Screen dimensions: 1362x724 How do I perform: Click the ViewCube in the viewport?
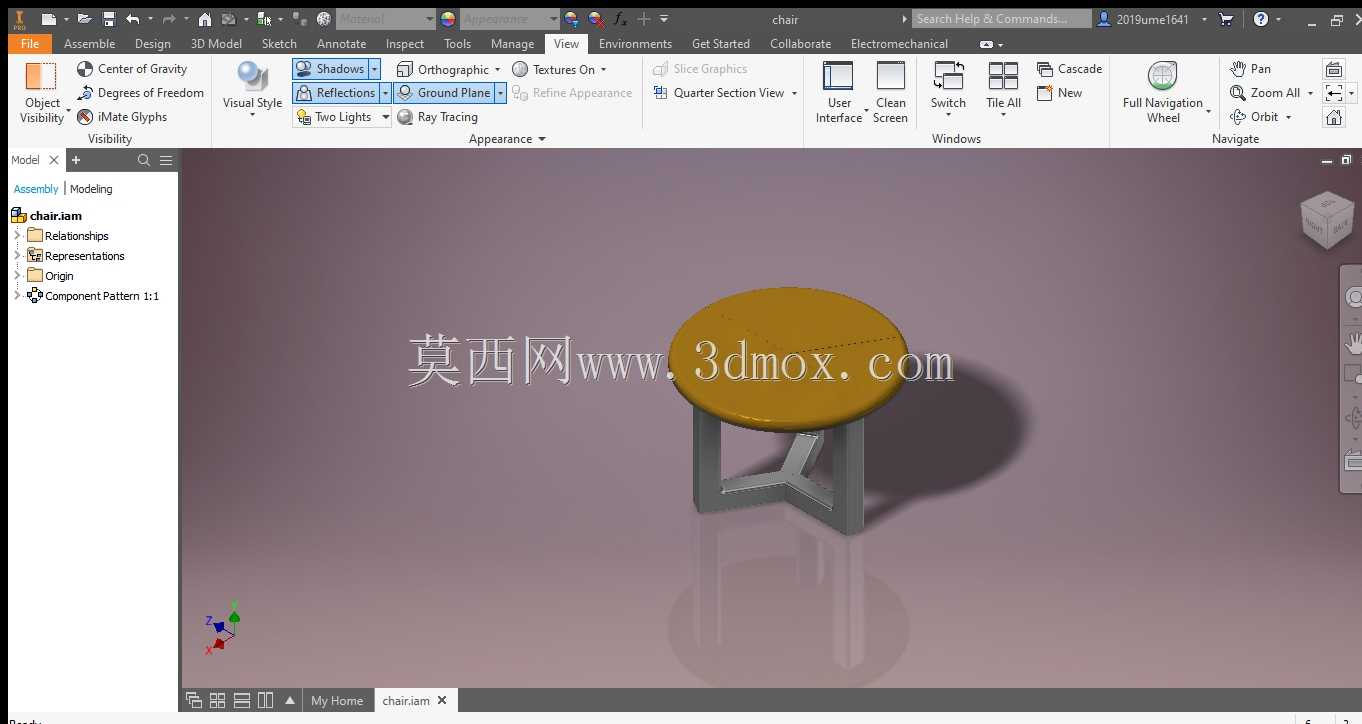pos(1326,218)
